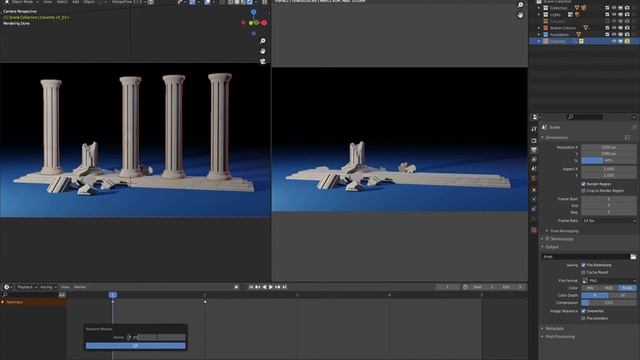640x360 pixels.
Task: Open the Output properties tab
Action: [x=534, y=150]
